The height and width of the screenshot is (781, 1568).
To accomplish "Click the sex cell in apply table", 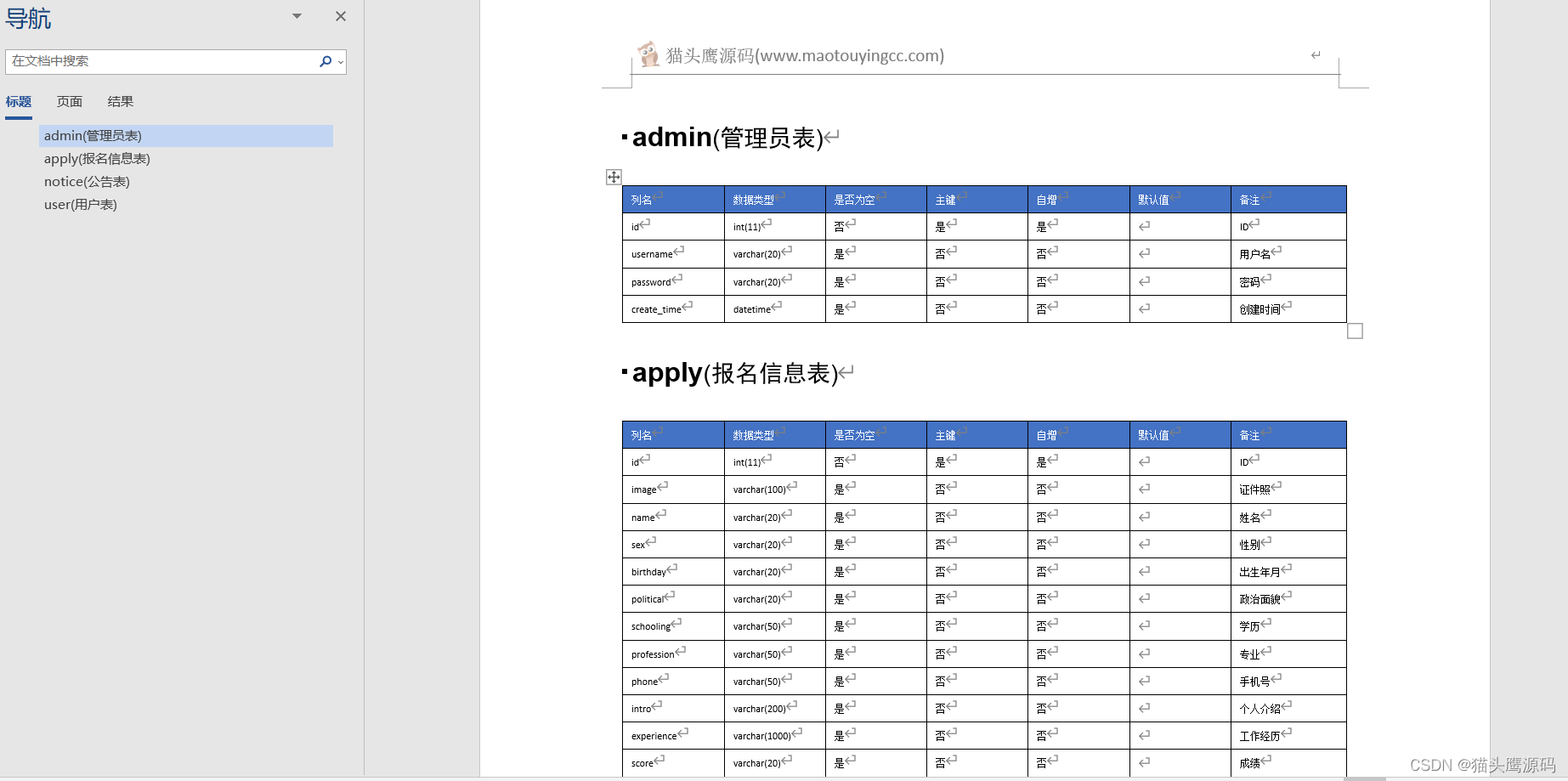I will [x=673, y=545].
